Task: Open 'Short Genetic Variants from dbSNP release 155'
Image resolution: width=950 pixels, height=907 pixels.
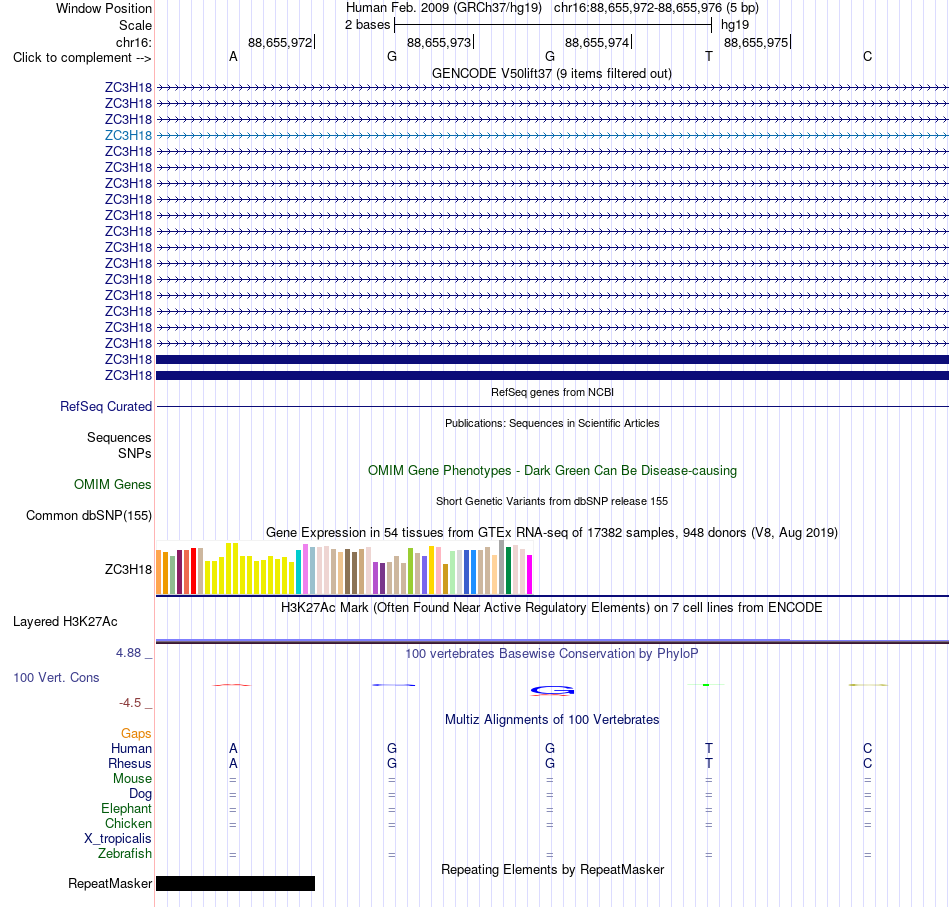Action: (552, 501)
